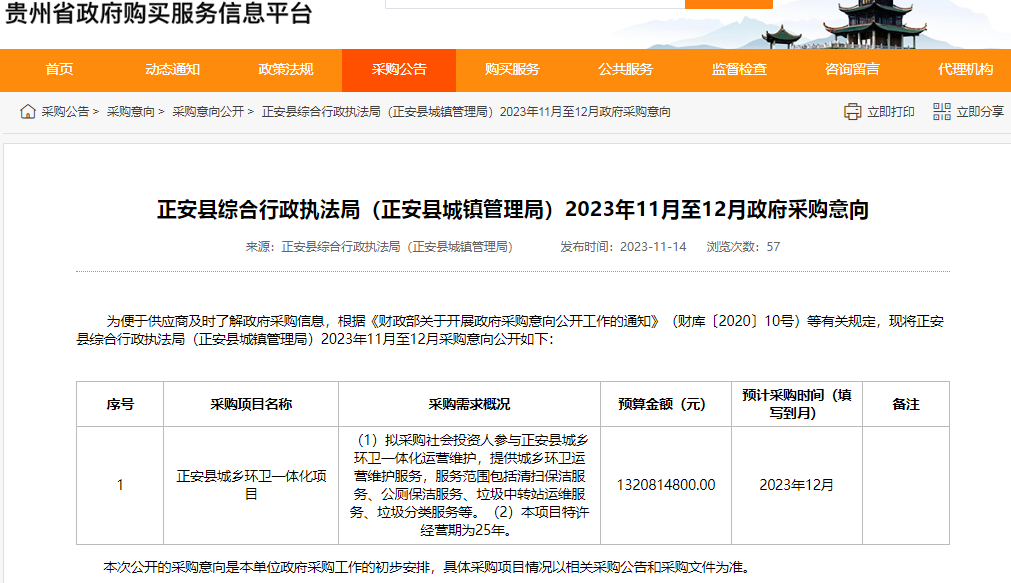Click the search input field at top
This screenshot has height=583, width=1011.
(535, 4)
